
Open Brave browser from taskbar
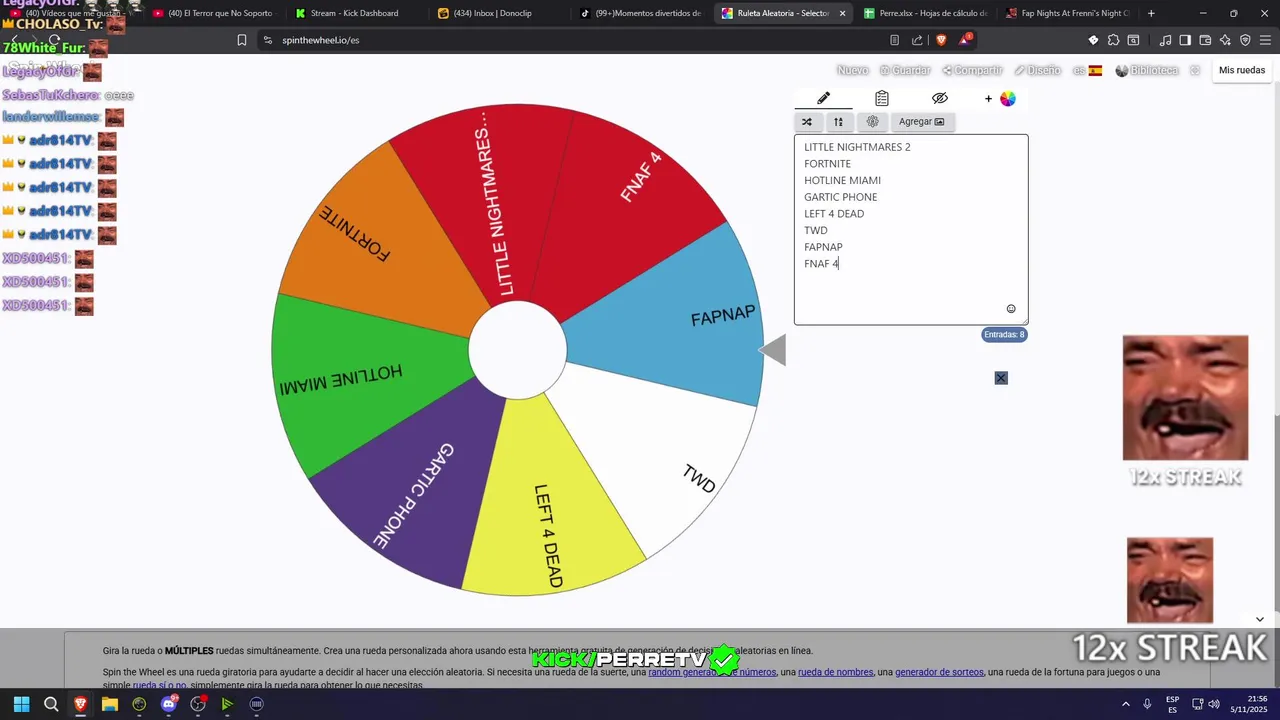tap(80, 704)
